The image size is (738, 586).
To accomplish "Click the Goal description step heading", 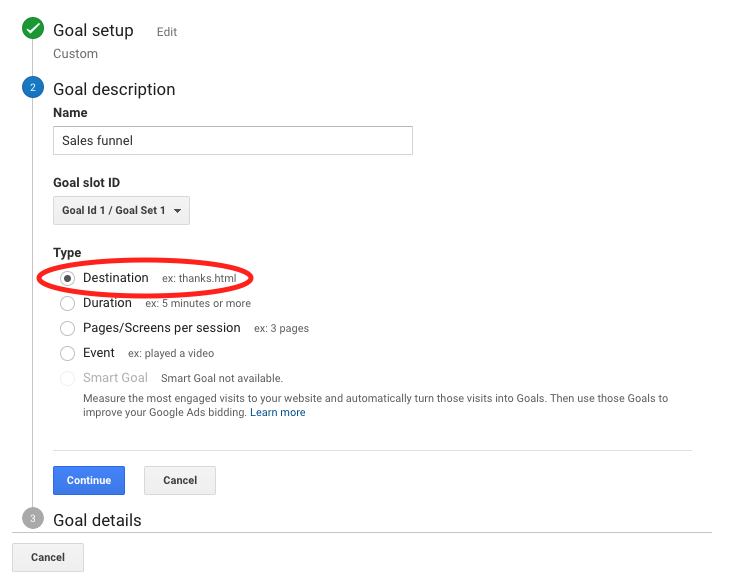I will coord(114,89).
